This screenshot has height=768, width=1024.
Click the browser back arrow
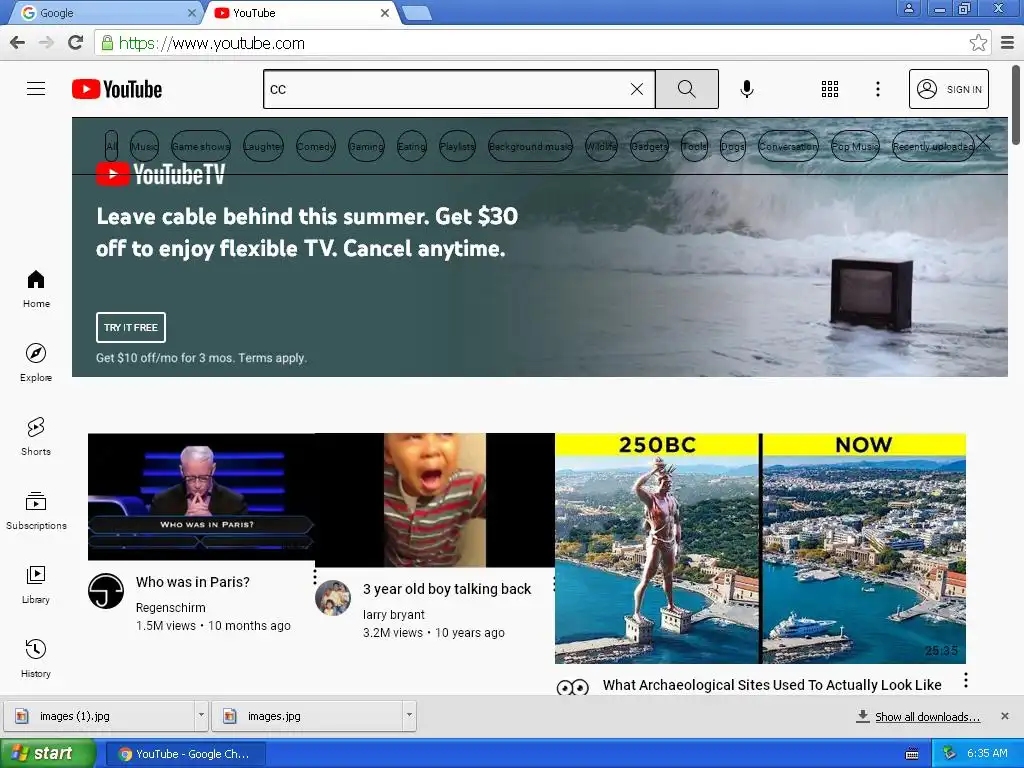[x=18, y=43]
